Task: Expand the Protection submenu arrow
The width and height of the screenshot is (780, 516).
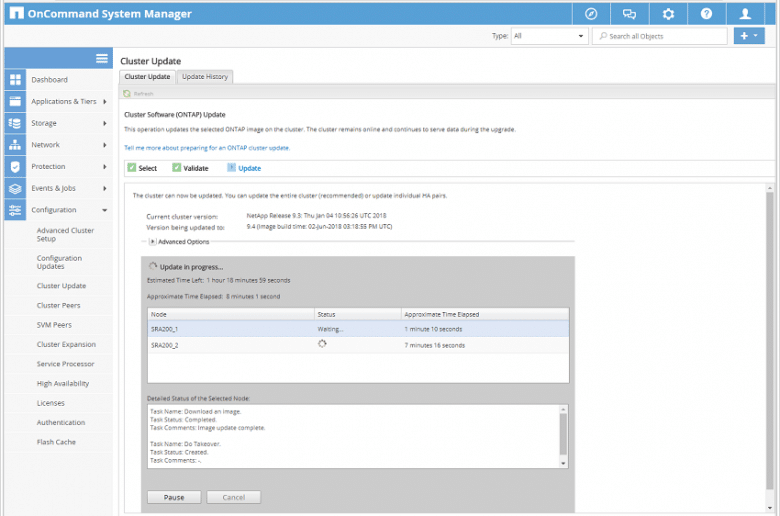Action: [x=105, y=167]
